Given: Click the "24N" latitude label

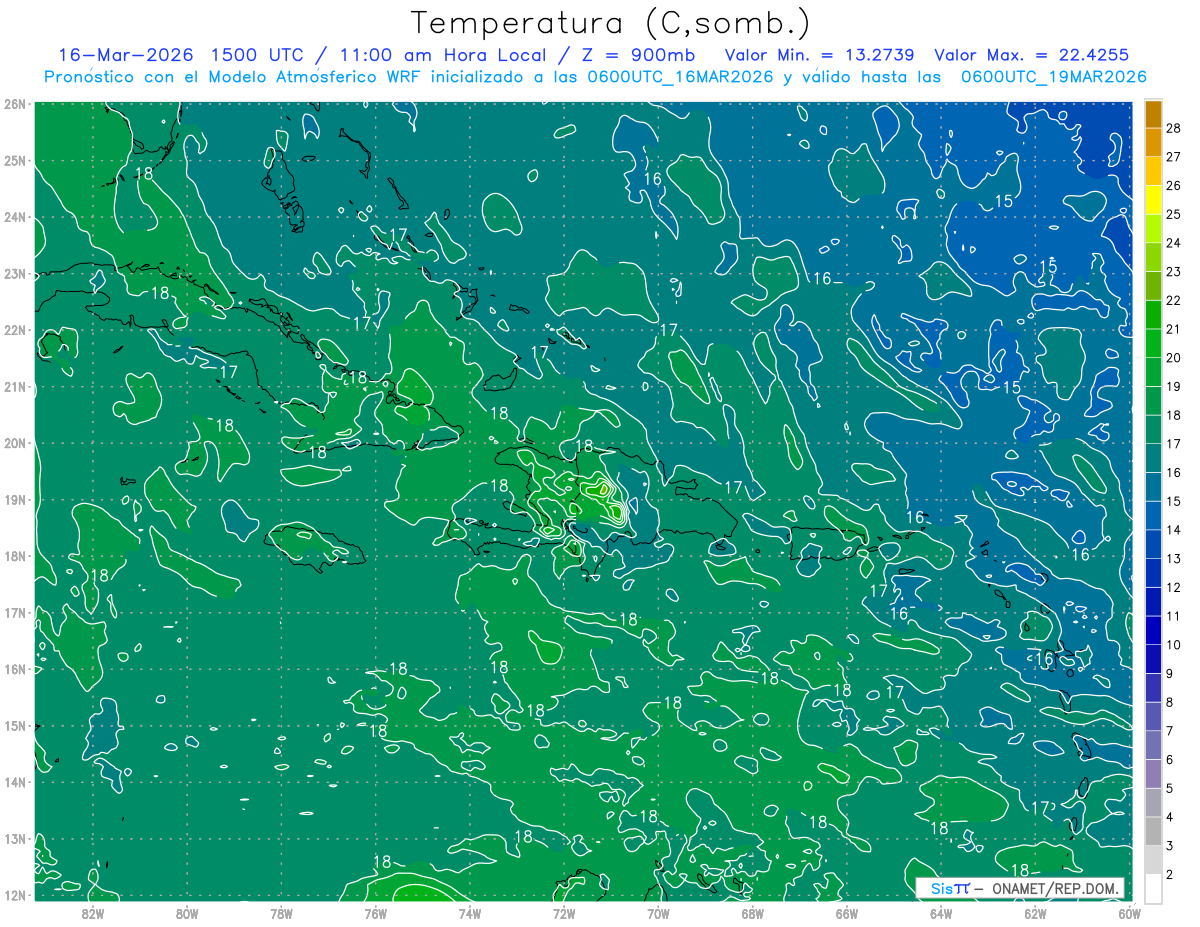Looking at the screenshot, I should coord(14,217).
